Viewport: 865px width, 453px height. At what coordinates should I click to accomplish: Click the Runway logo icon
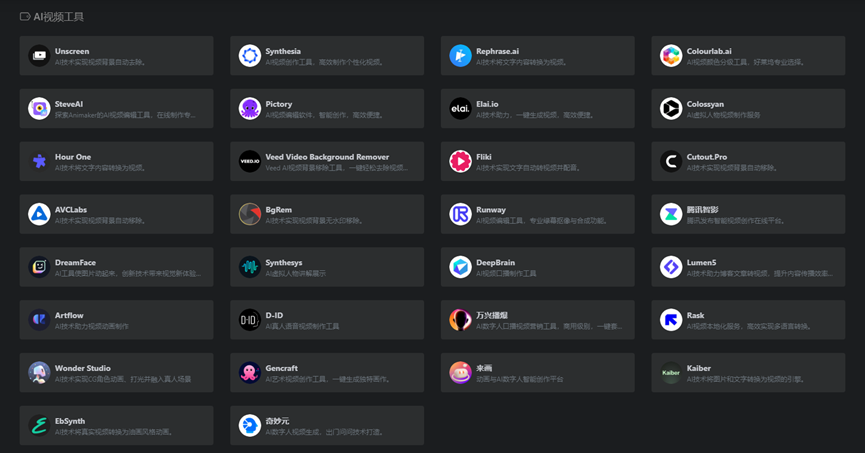[460, 214]
